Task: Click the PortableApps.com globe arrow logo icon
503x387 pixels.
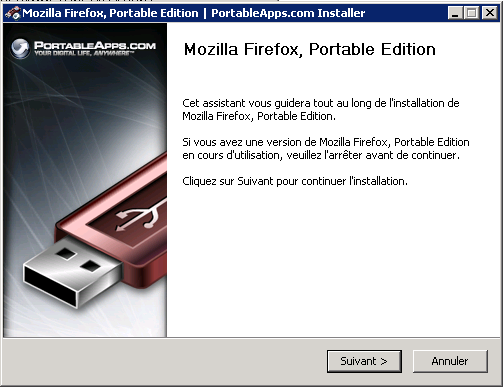Action: pyautogui.click(x=20, y=49)
